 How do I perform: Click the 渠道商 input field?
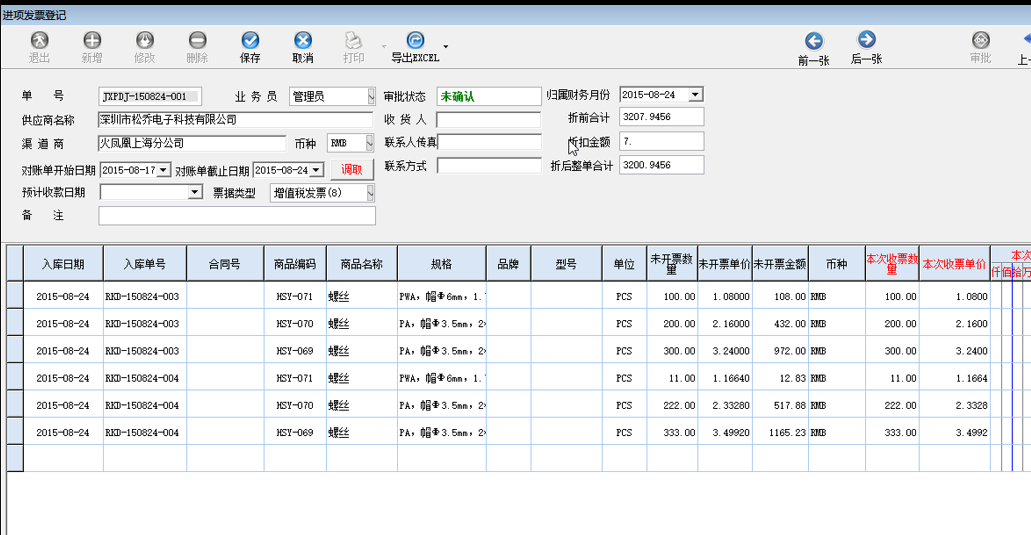192,143
